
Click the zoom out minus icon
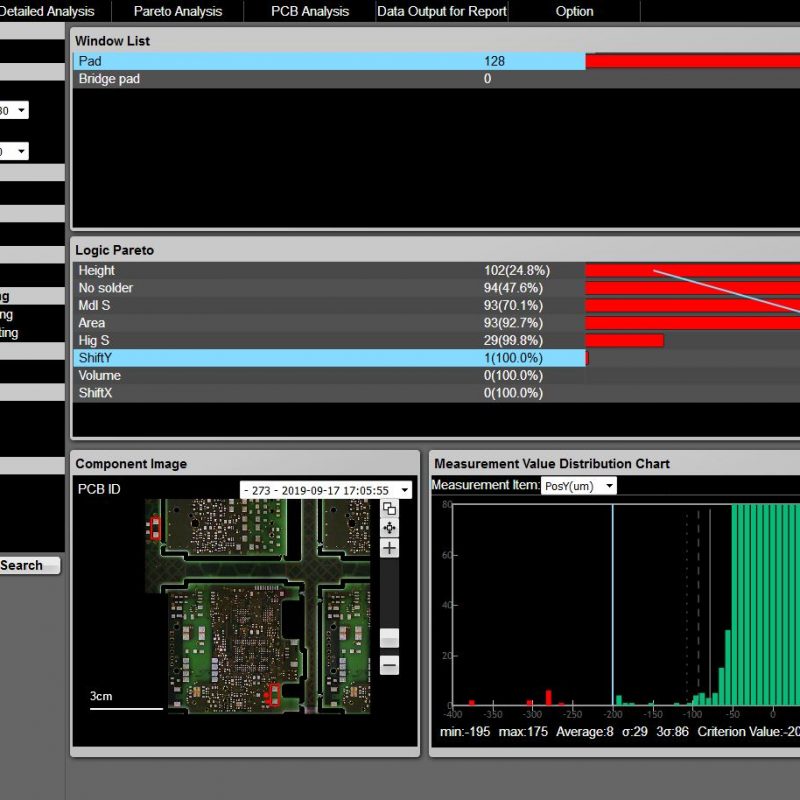389,665
